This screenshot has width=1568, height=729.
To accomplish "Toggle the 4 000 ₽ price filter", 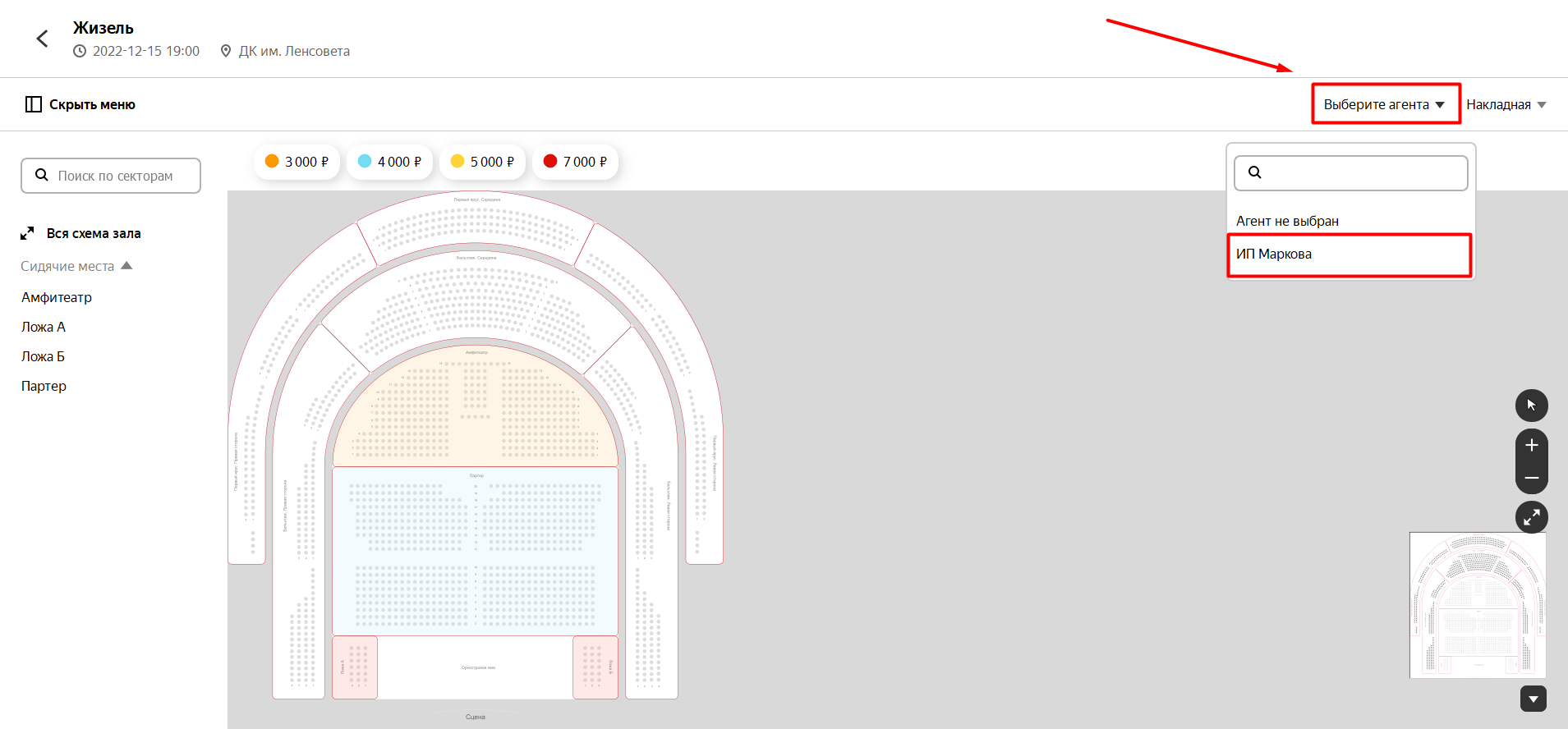I will [389, 162].
